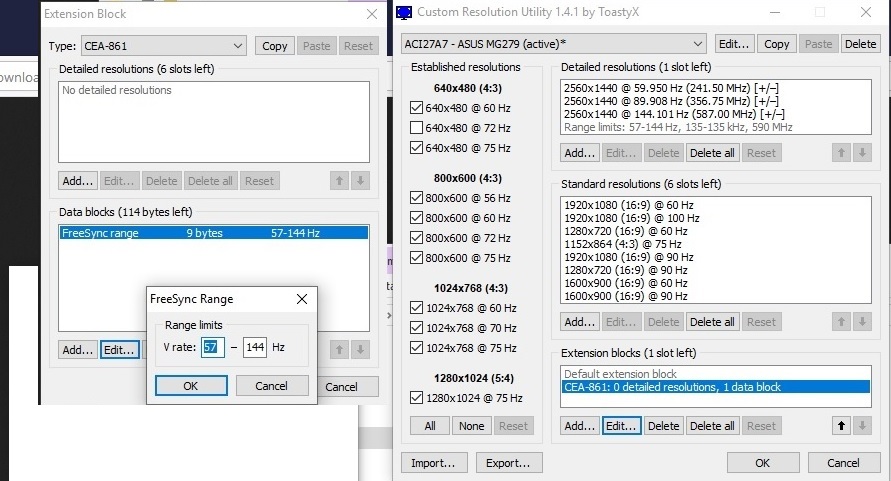Move the CEA-861 extension block up
The image size is (891, 481).
(841, 426)
